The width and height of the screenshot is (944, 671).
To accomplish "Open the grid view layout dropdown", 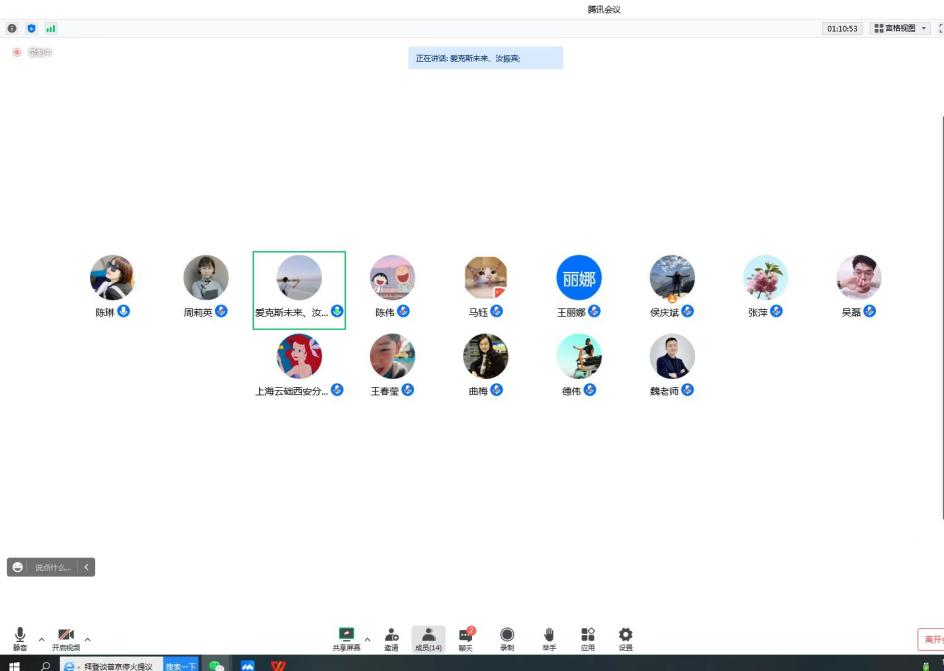I will [x=900, y=28].
